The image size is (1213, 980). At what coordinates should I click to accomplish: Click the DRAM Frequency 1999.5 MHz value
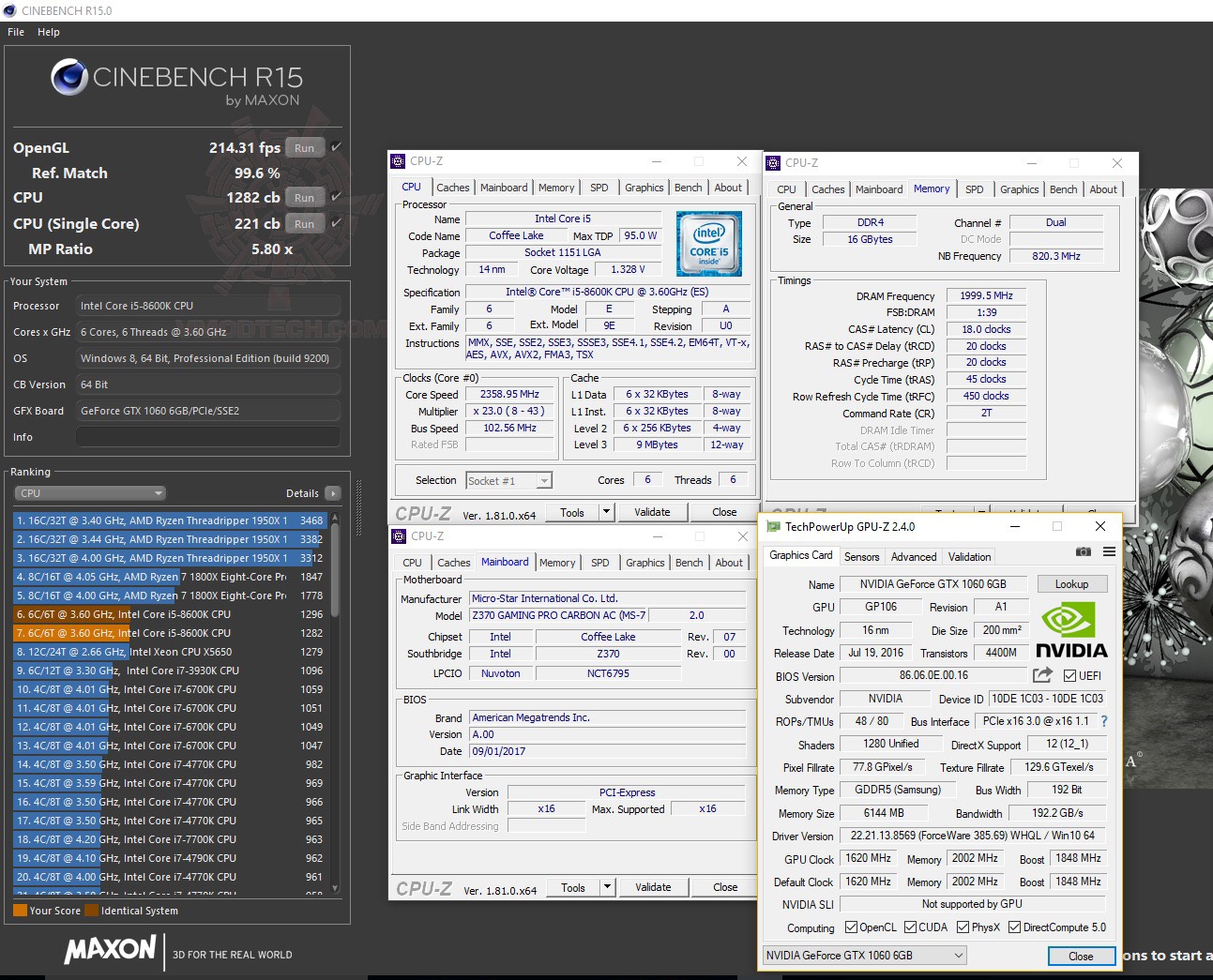pos(986,295)
